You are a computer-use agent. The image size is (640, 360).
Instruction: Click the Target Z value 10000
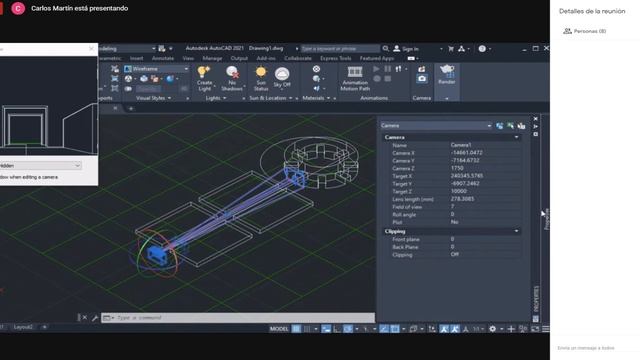[458, 191]
